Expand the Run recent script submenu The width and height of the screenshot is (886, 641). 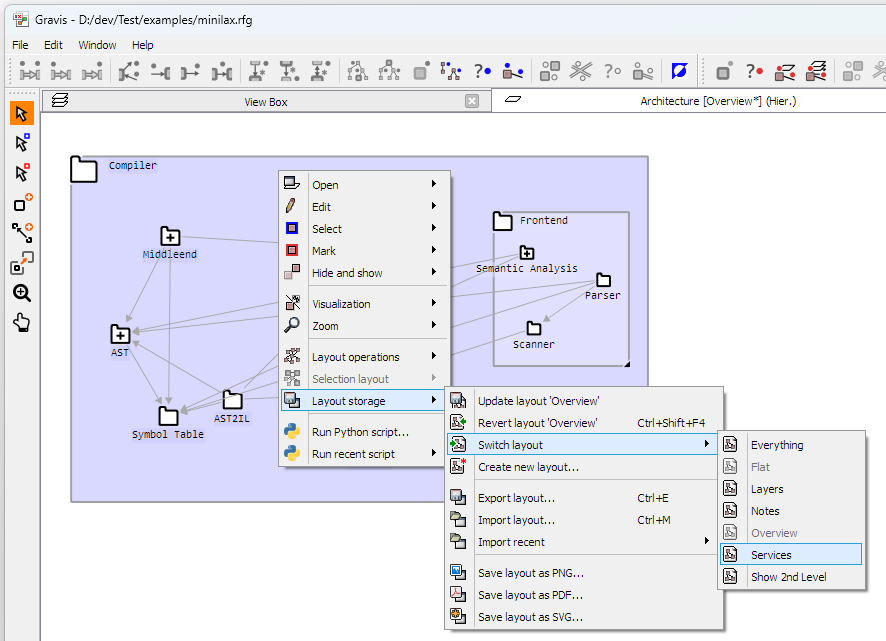pos(365,454)
